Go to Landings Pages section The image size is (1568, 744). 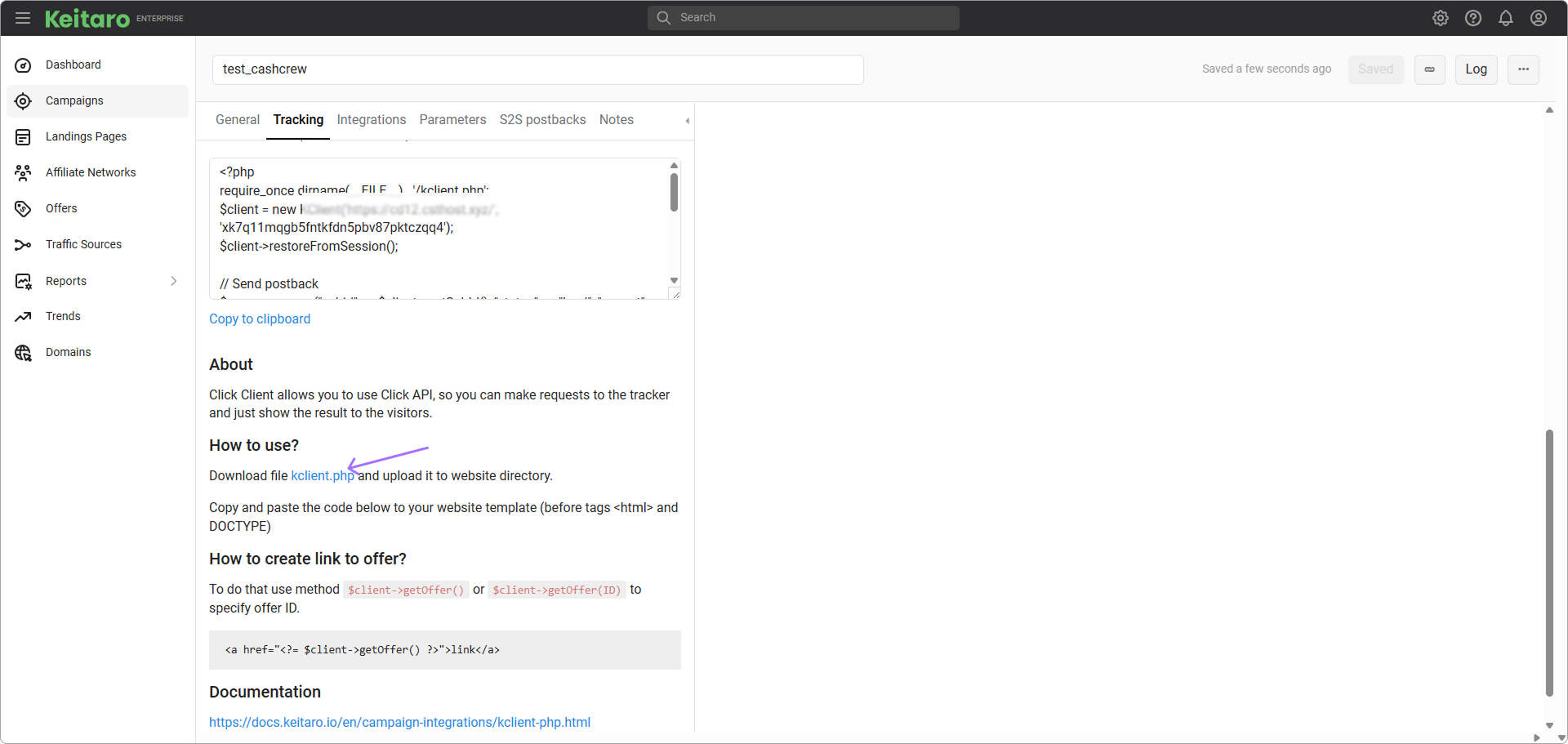pyautogui.click(x=86, y=136)
